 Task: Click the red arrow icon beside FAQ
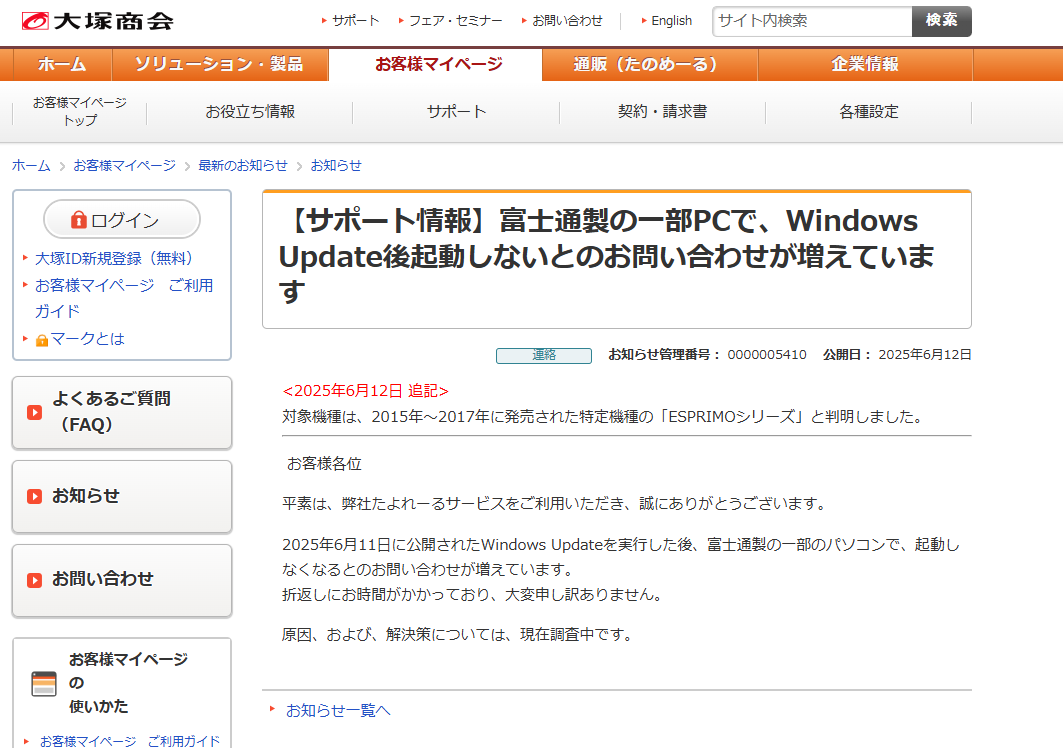(35, 412)
